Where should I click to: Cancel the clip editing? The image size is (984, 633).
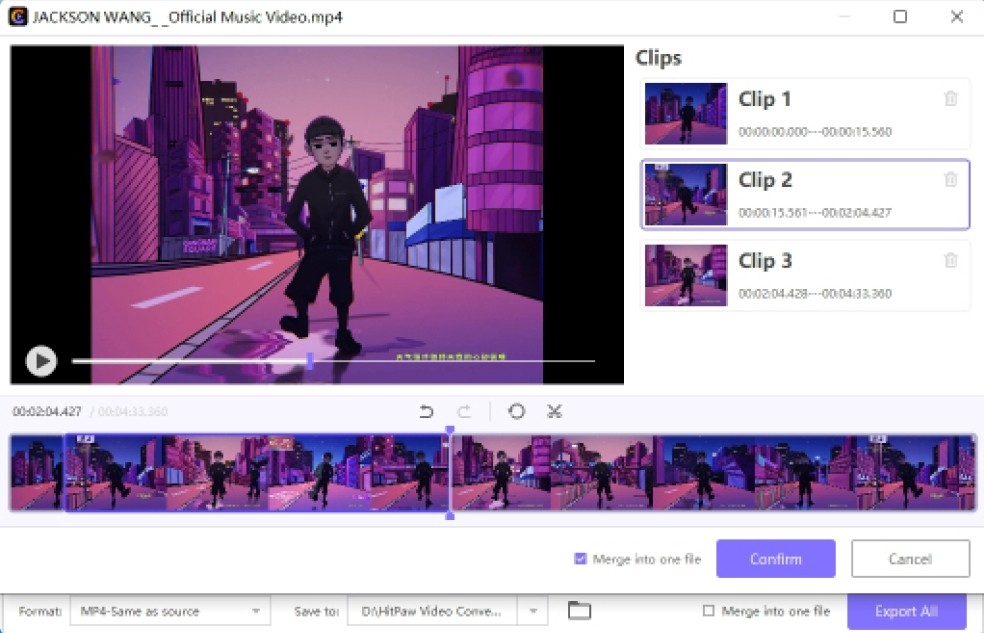pos(910,558)
